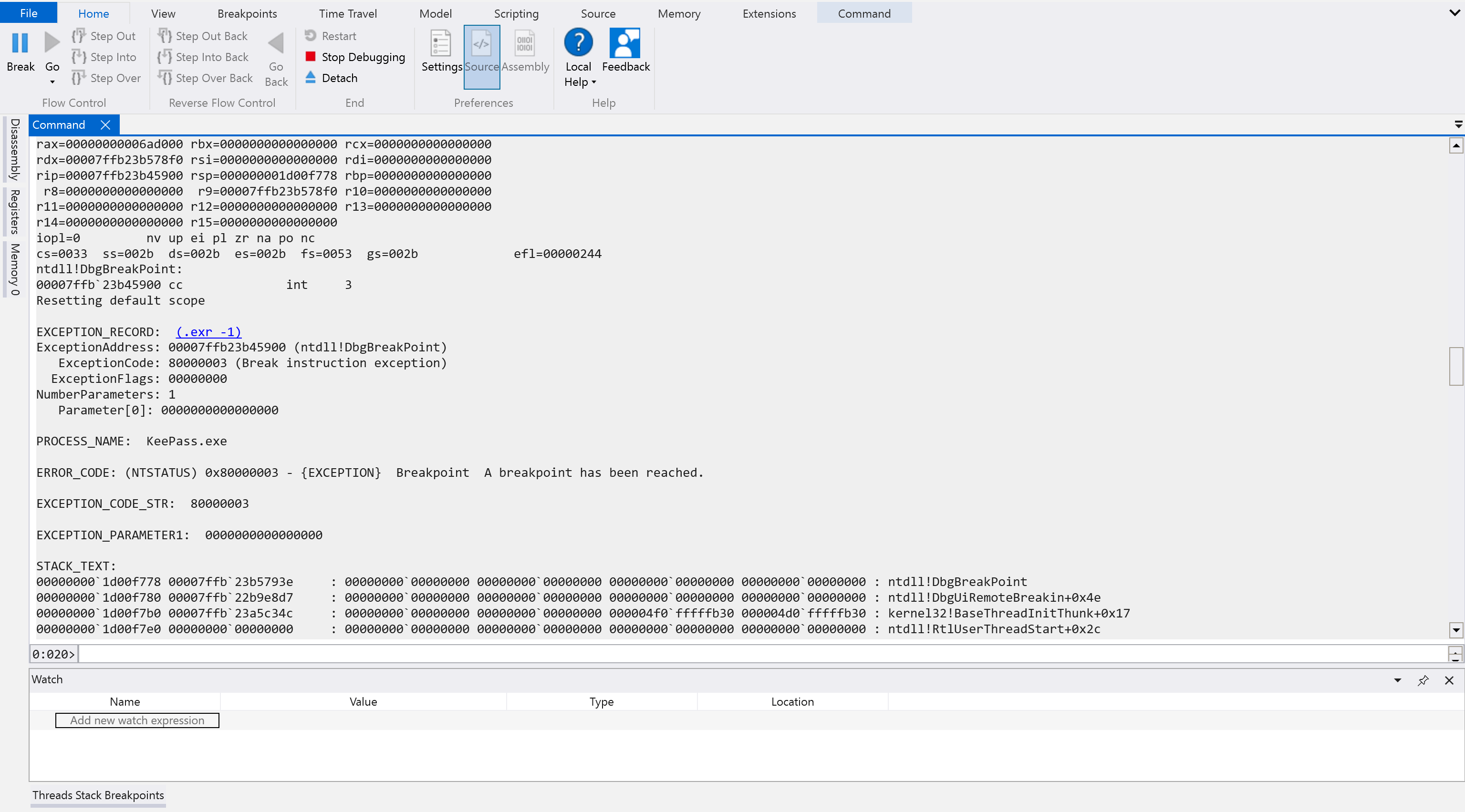Click the command output scrollbar thumb
1465x812 pixels.
pyautogui.click(x=1455, y=365)
